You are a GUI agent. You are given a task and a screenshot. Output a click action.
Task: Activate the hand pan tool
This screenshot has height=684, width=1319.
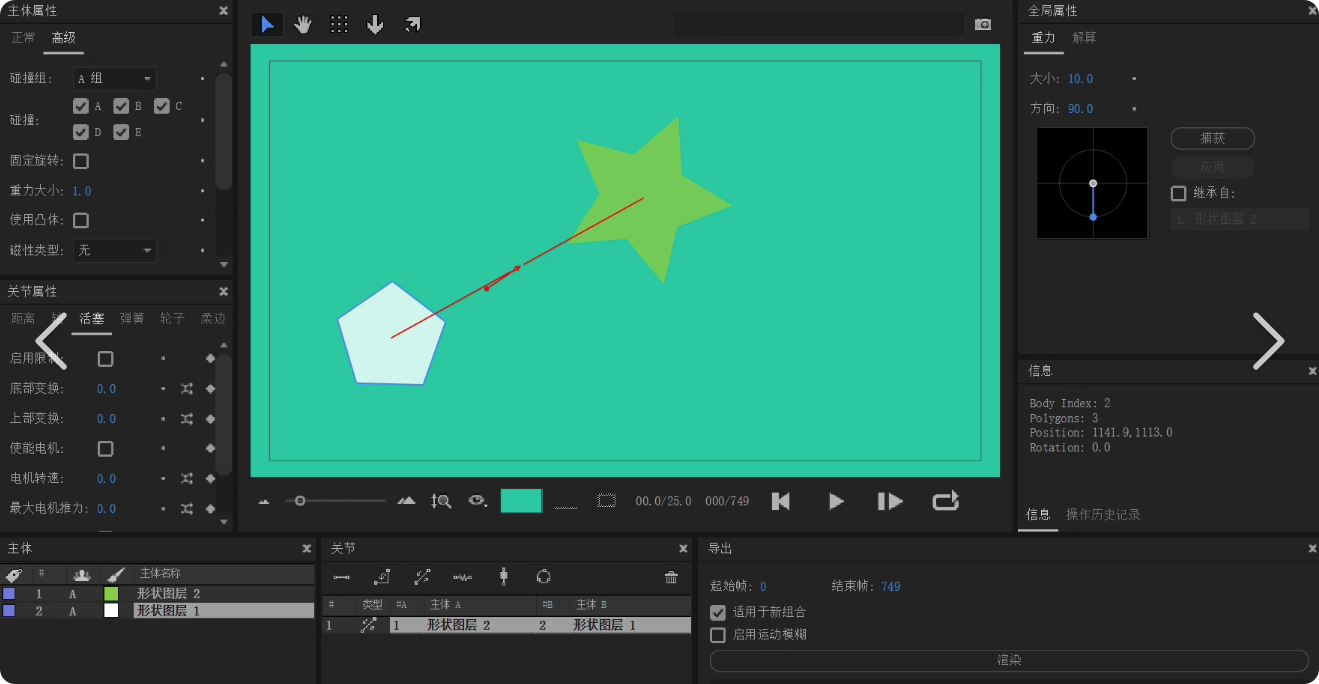(303, 24)
